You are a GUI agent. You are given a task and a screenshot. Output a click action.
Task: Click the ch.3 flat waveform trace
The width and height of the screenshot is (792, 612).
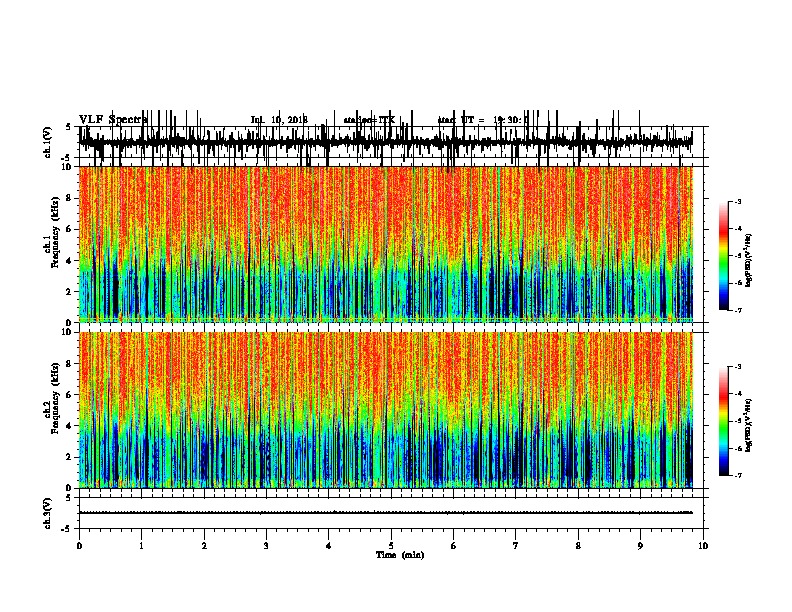point(386,513)
